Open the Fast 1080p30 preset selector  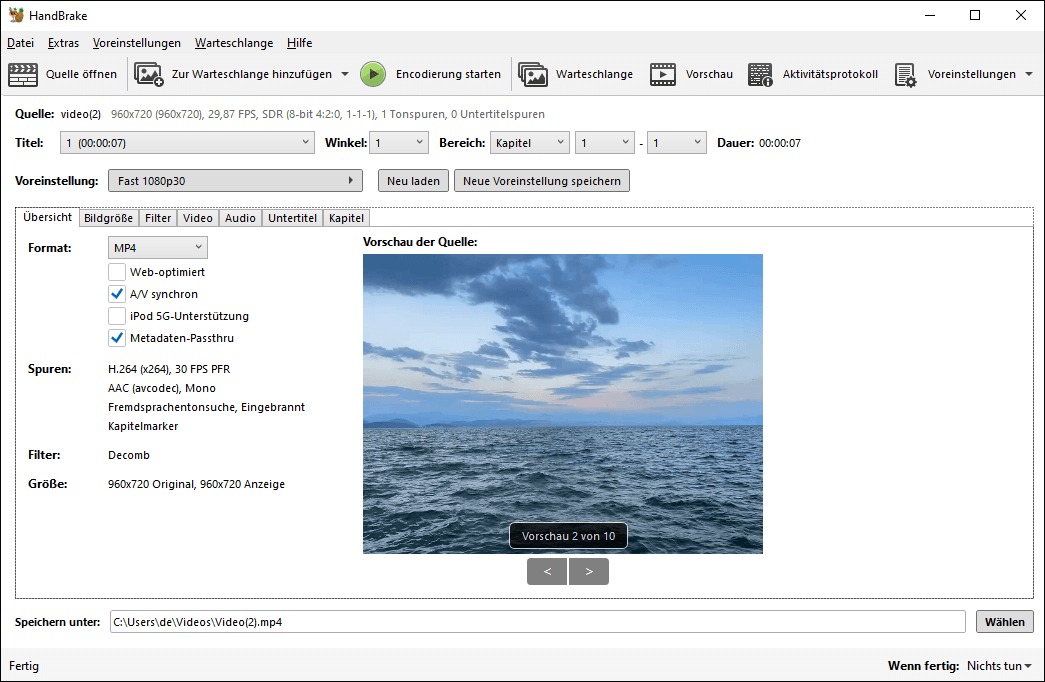[x=235, y=181]
